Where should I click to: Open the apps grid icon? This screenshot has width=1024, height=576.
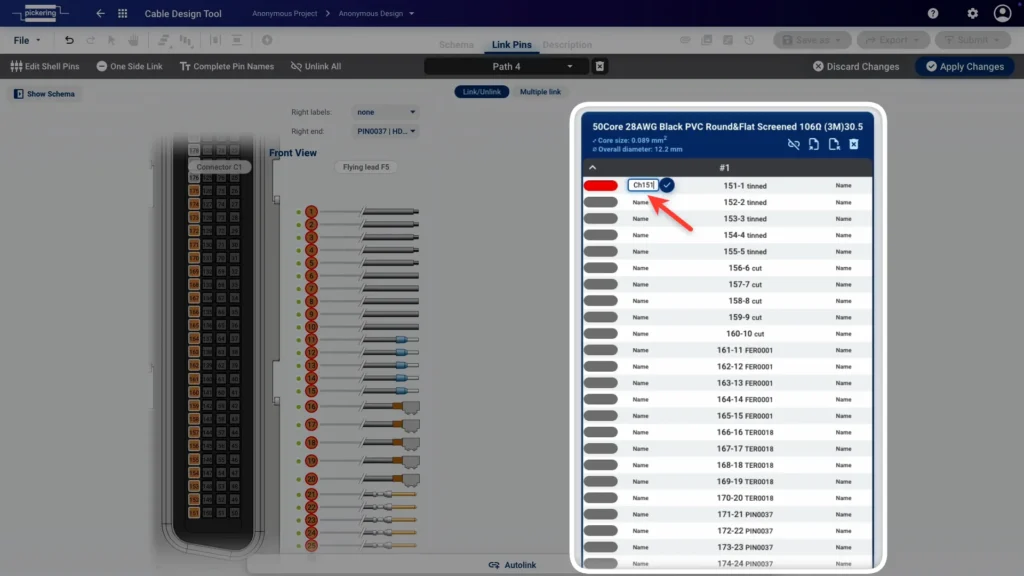[x=122, y=13]
